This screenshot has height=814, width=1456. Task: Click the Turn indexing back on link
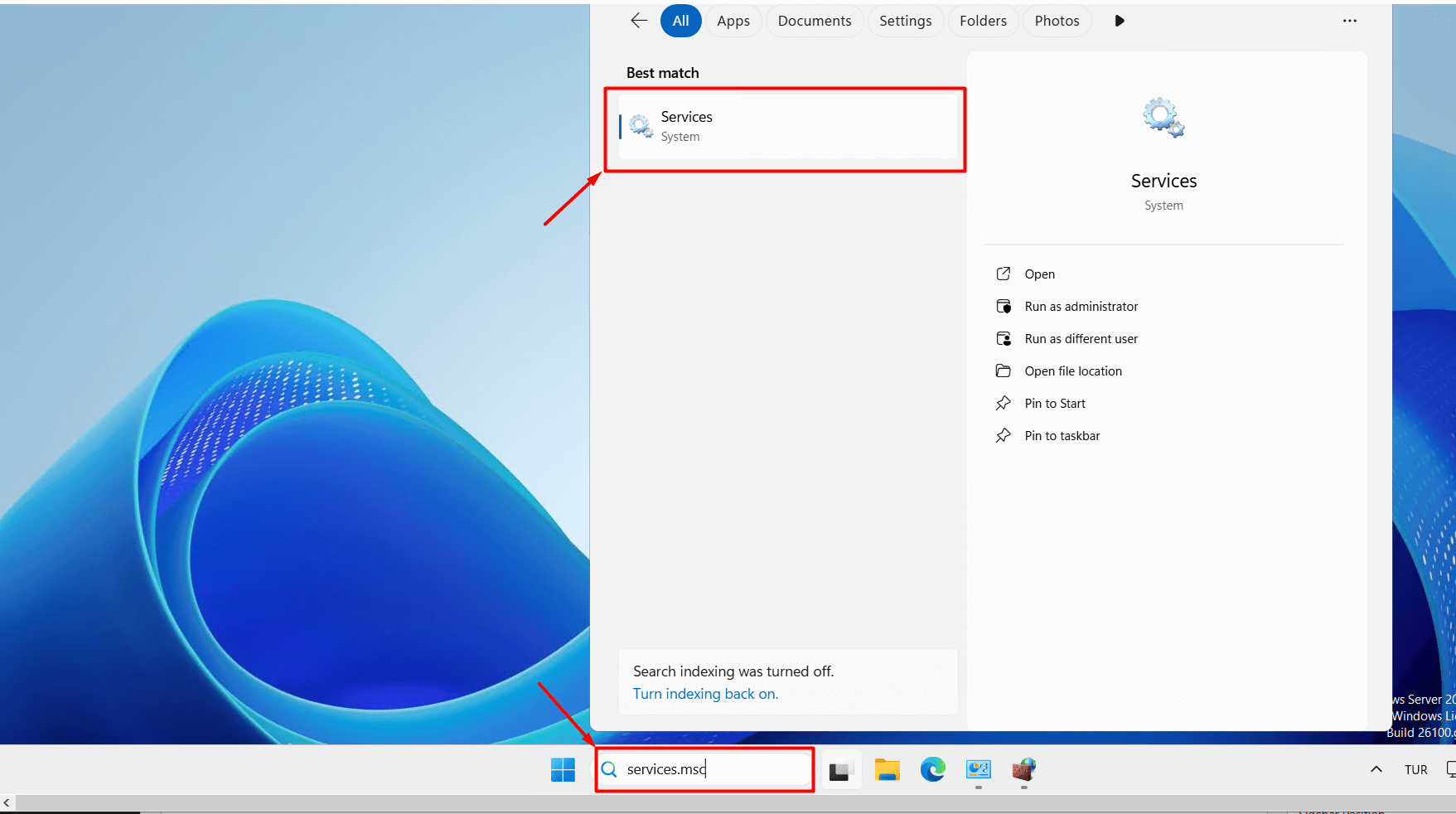(x=705, y=694)
